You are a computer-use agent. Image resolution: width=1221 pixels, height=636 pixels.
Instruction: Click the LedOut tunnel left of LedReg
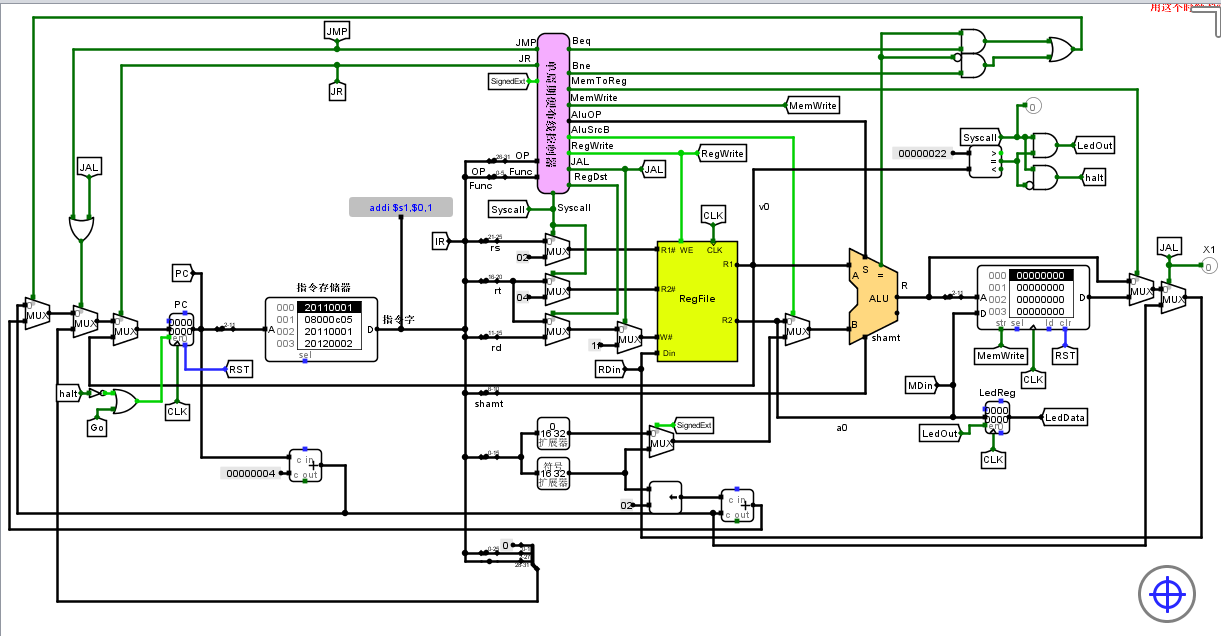[940, 433]
